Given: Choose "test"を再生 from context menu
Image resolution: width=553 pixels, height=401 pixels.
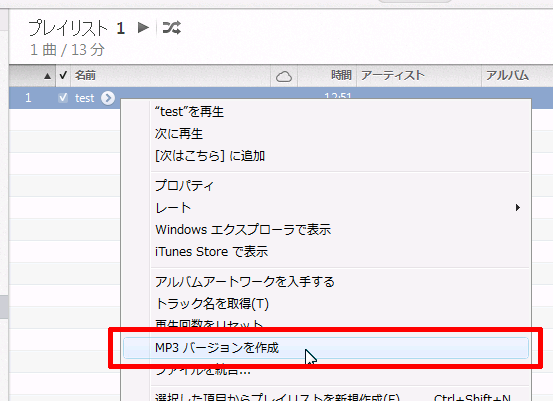Looking at the screenshot, I should [190, 112].
